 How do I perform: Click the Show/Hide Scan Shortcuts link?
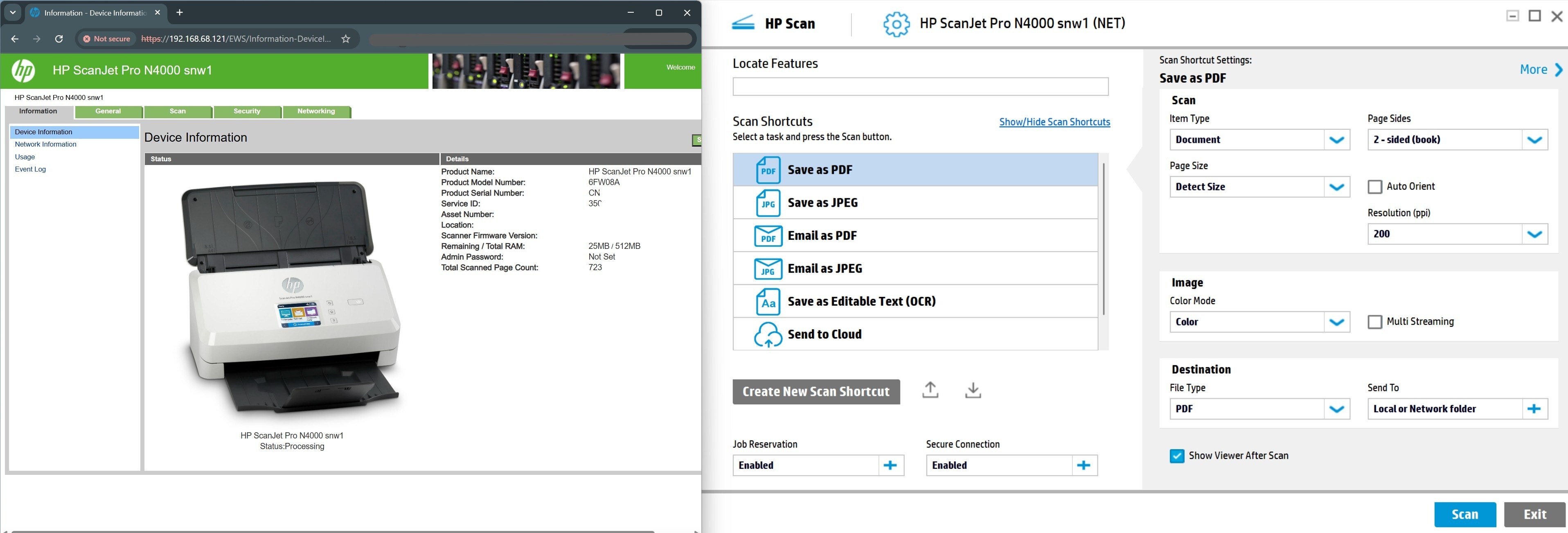(x=1054, y=122)
